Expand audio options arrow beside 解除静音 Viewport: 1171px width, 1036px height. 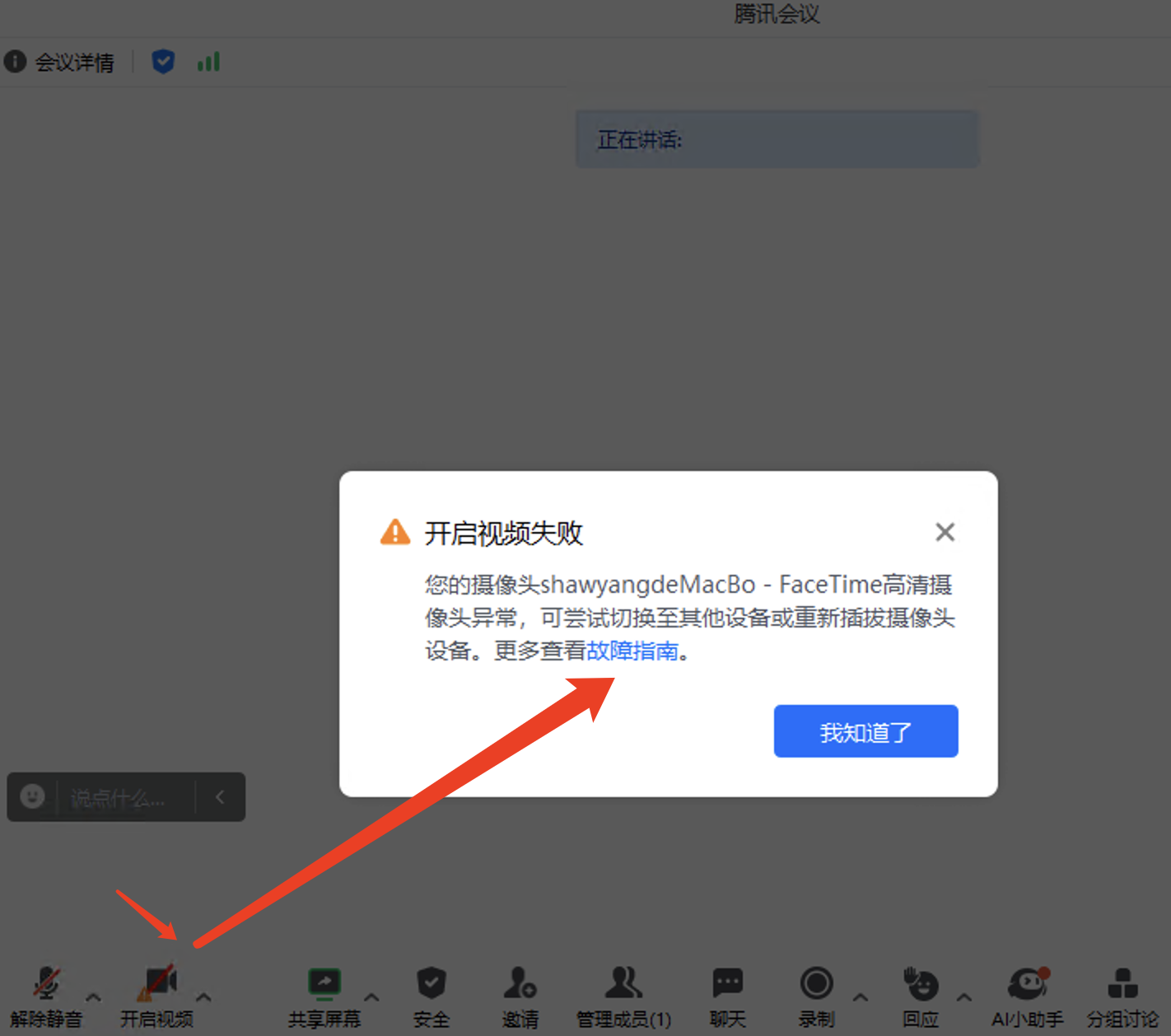pos(94,997)
